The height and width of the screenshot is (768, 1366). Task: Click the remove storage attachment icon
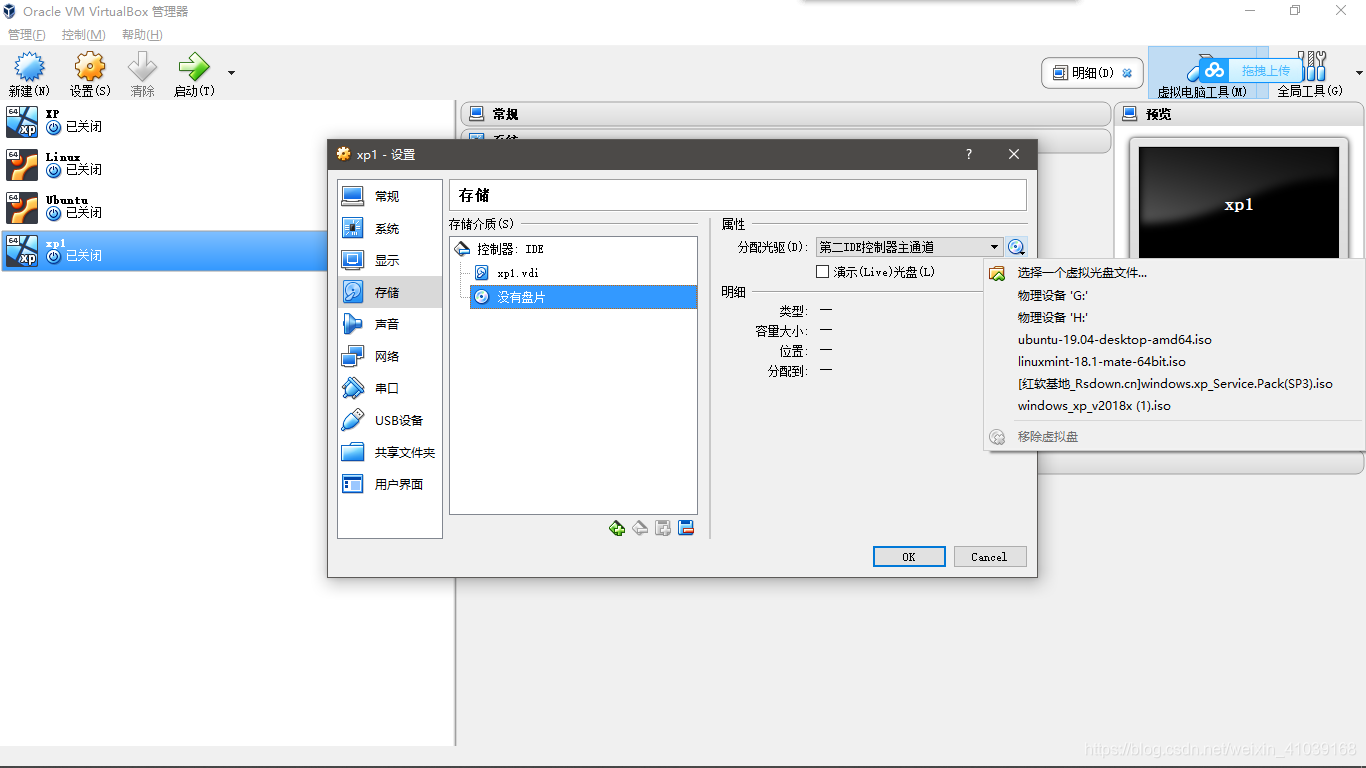[x=686, y=528]
